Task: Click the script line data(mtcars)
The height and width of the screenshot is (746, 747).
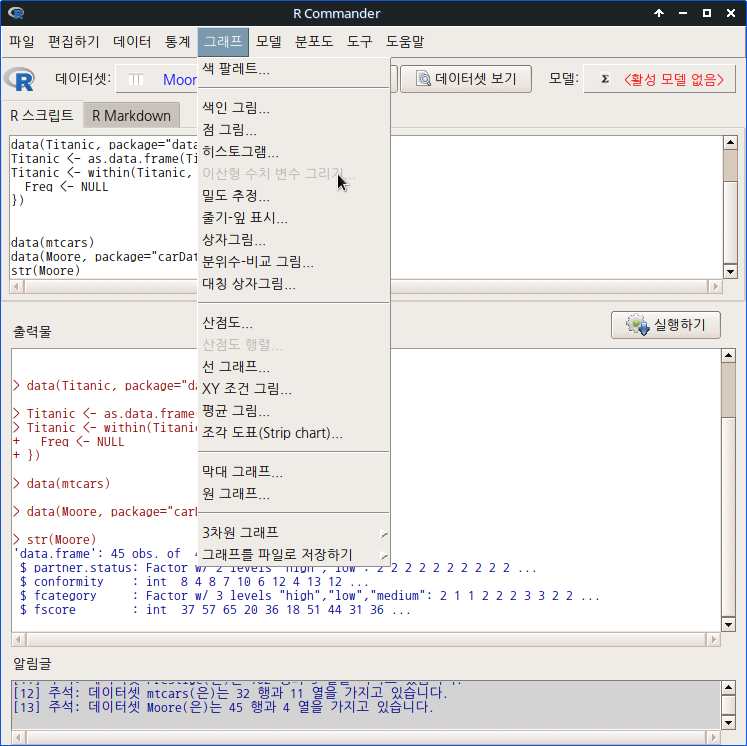Action: [52, 242]
